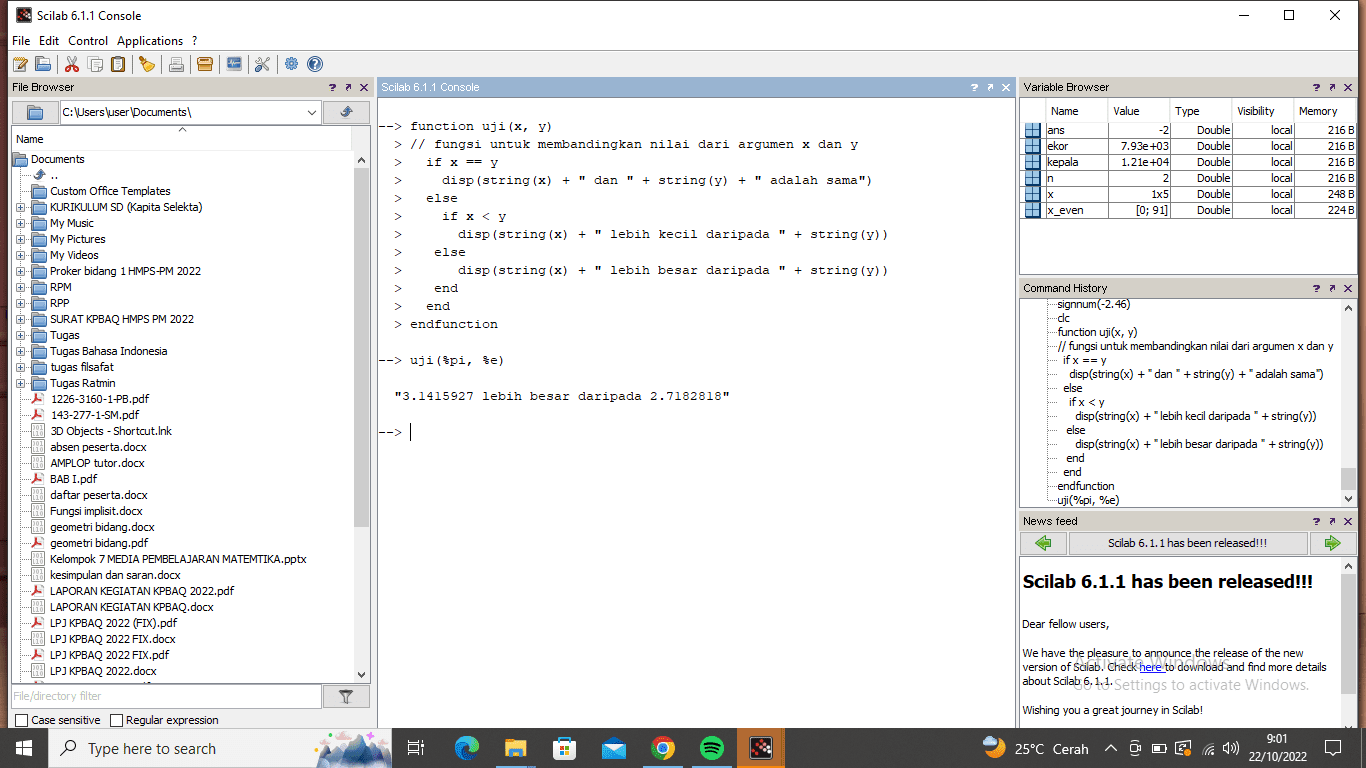Click the Paste clipboard icon
Viewport: 1366px width, 768px height.
pyautogui.click(x=118, y=64)
